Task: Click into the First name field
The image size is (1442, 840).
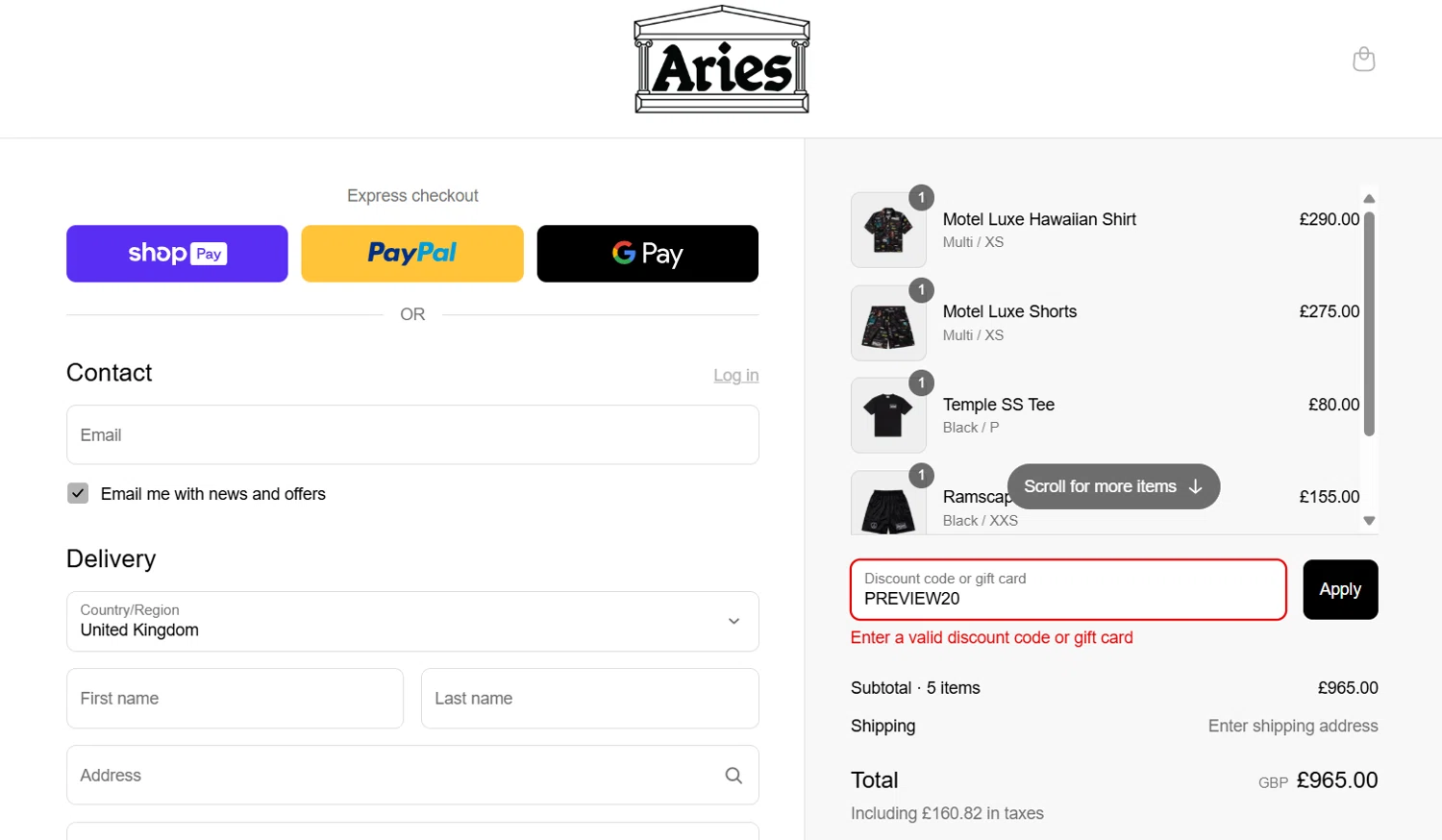Action: coord(235,699)
